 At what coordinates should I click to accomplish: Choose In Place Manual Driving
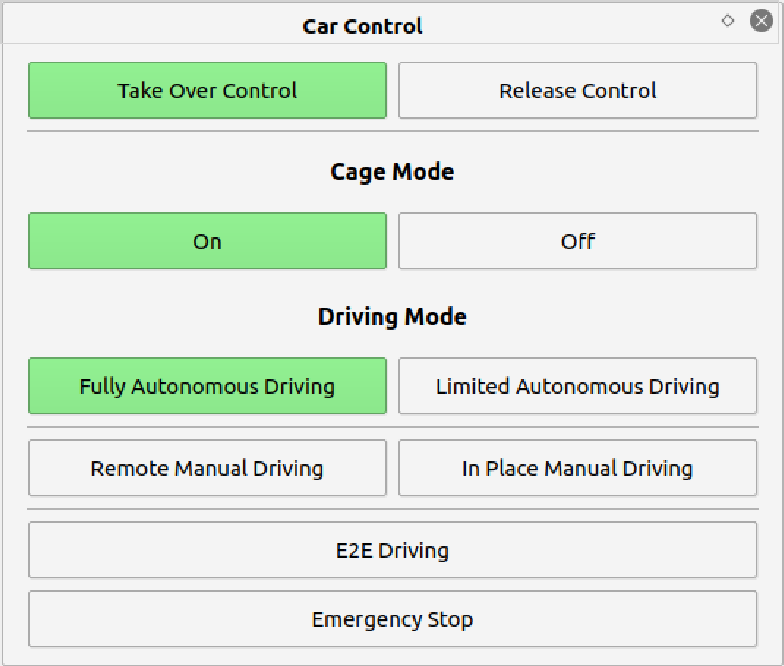tap(578, 468)
